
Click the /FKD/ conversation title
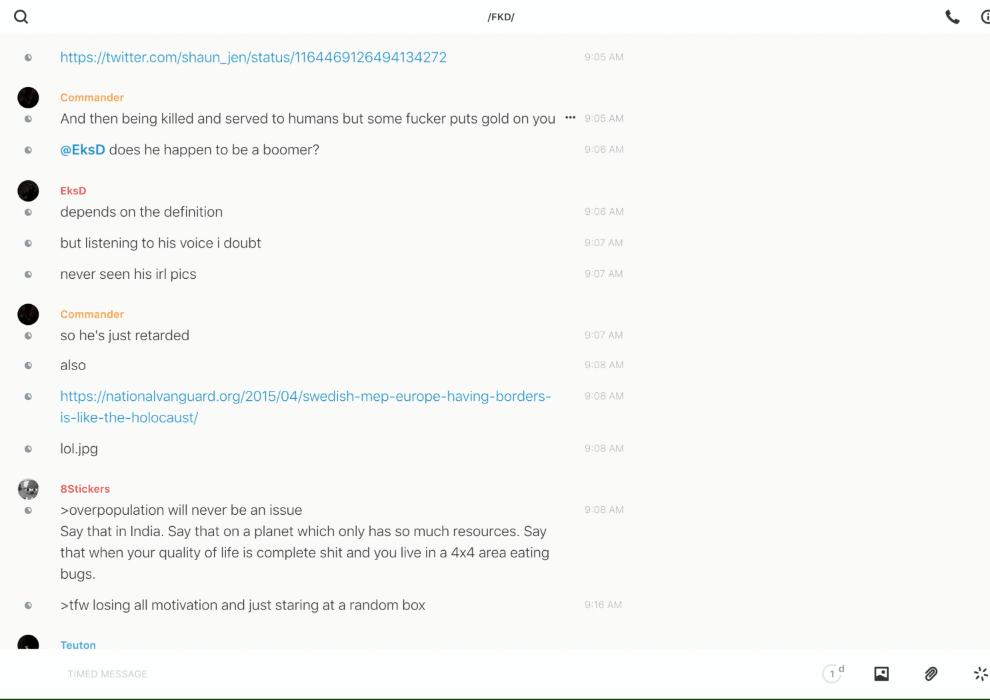point(500,17)
